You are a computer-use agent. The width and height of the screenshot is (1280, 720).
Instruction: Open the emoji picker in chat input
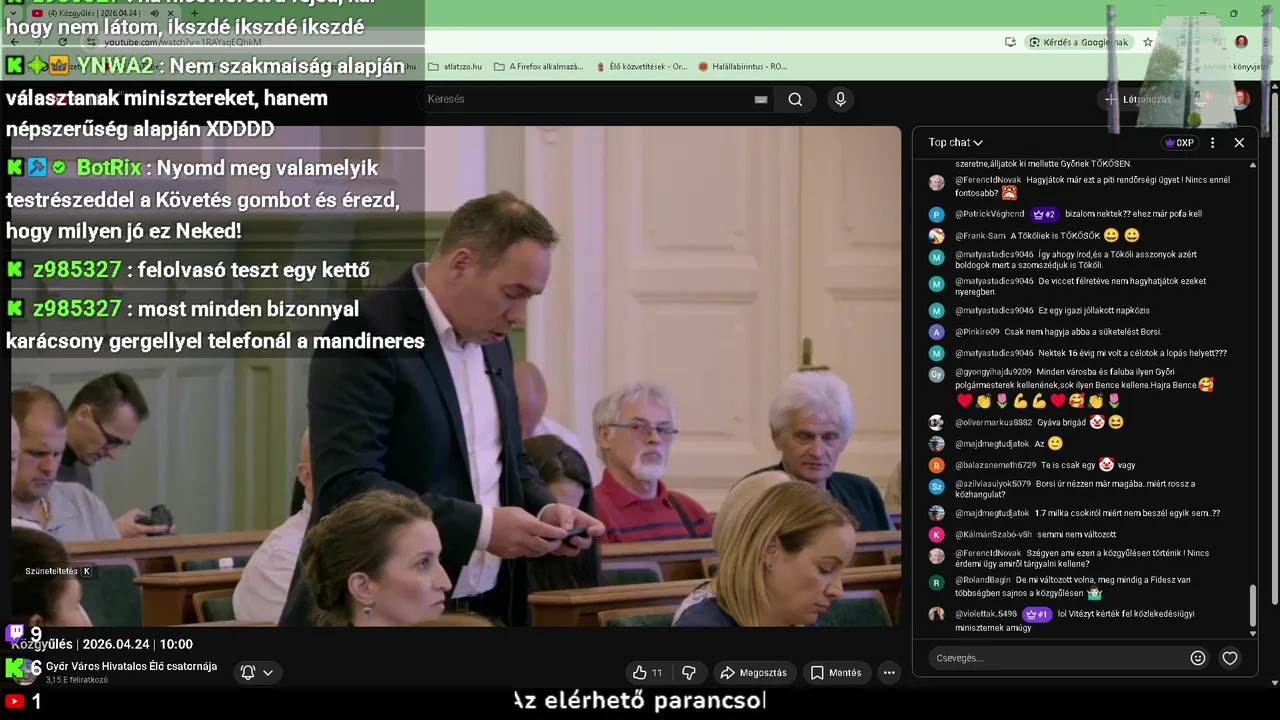pos(1198,658)
